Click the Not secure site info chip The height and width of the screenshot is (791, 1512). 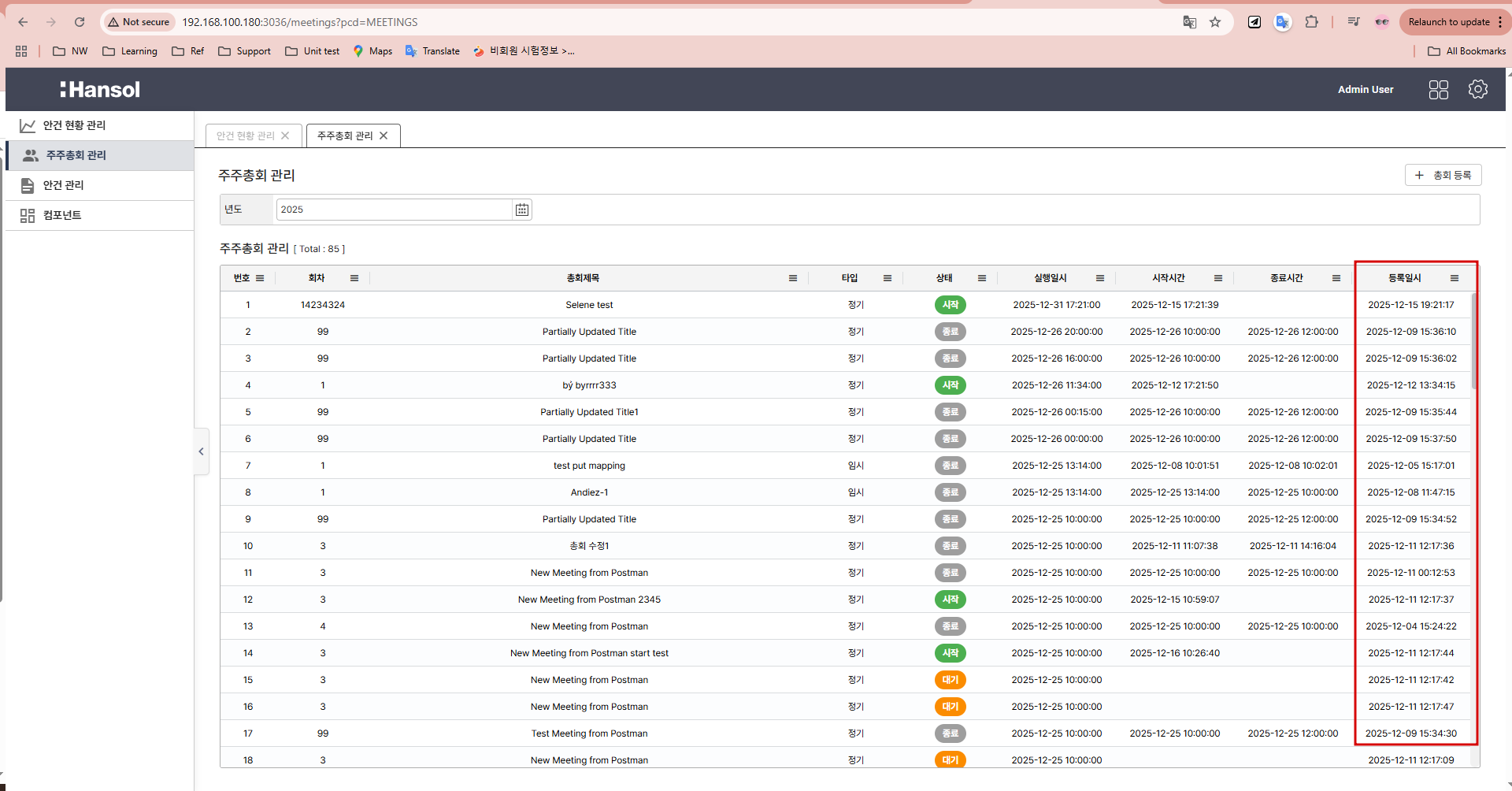139,22
